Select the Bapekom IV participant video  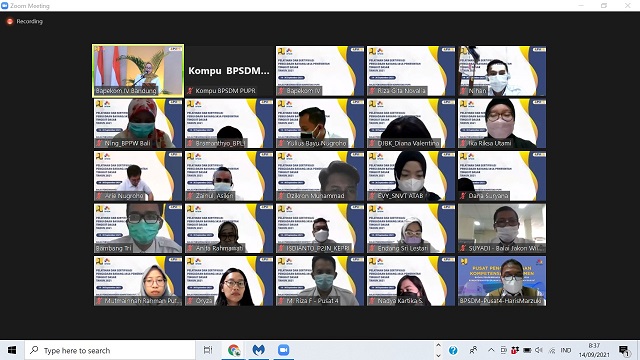(320, 71)
